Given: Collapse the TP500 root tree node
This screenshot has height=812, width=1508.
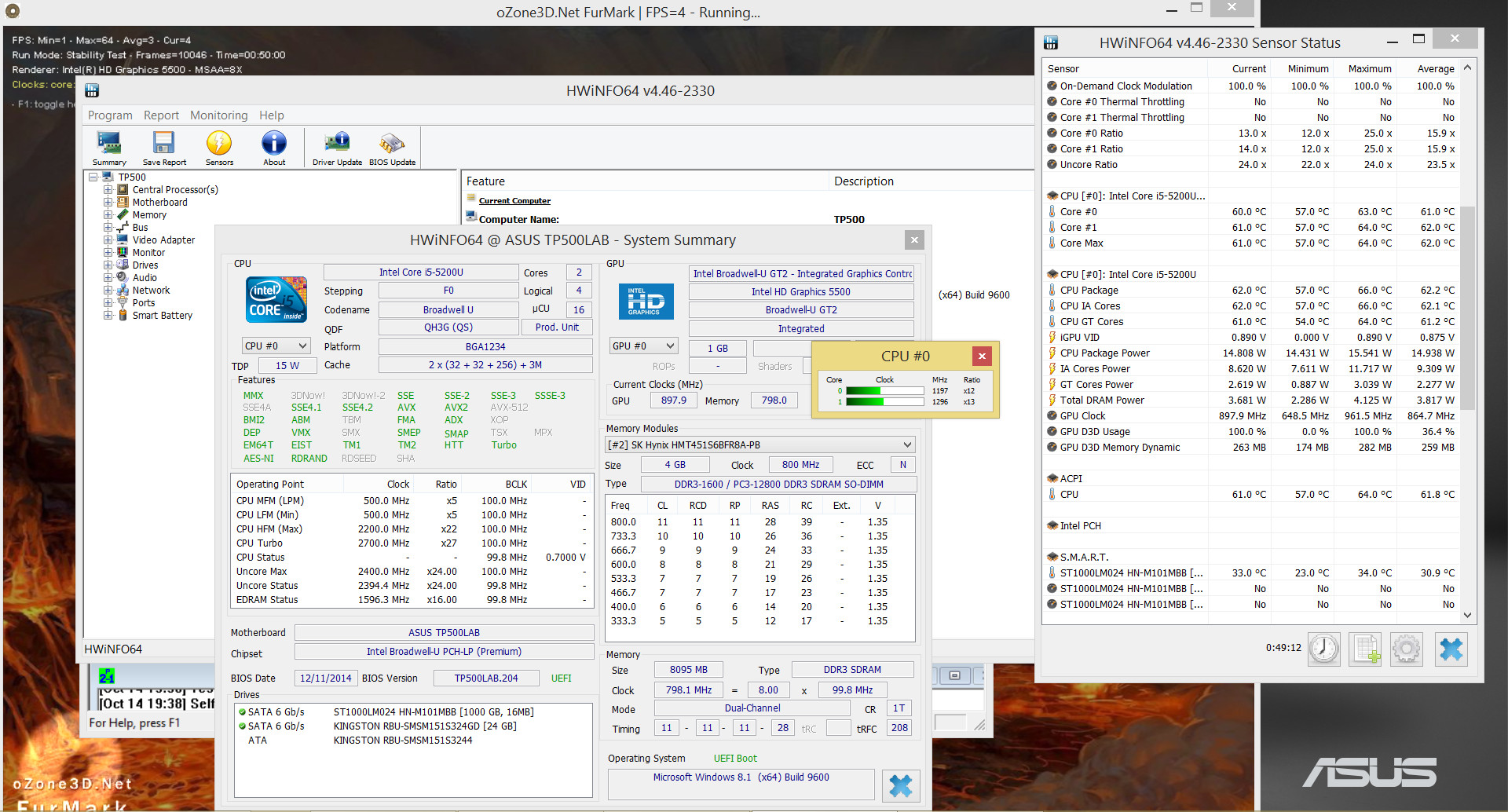Looking at the screenshot, I should [93, 177].
